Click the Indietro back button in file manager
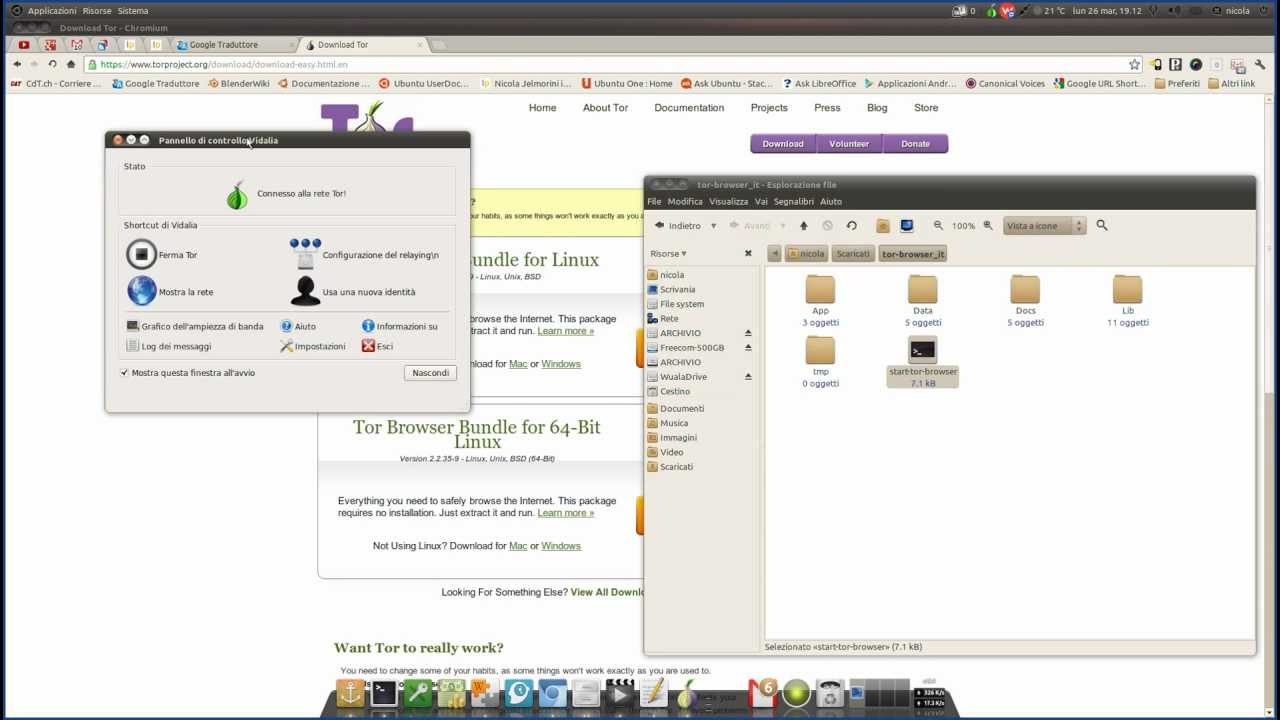1280x720 pixels. point(678,226)
